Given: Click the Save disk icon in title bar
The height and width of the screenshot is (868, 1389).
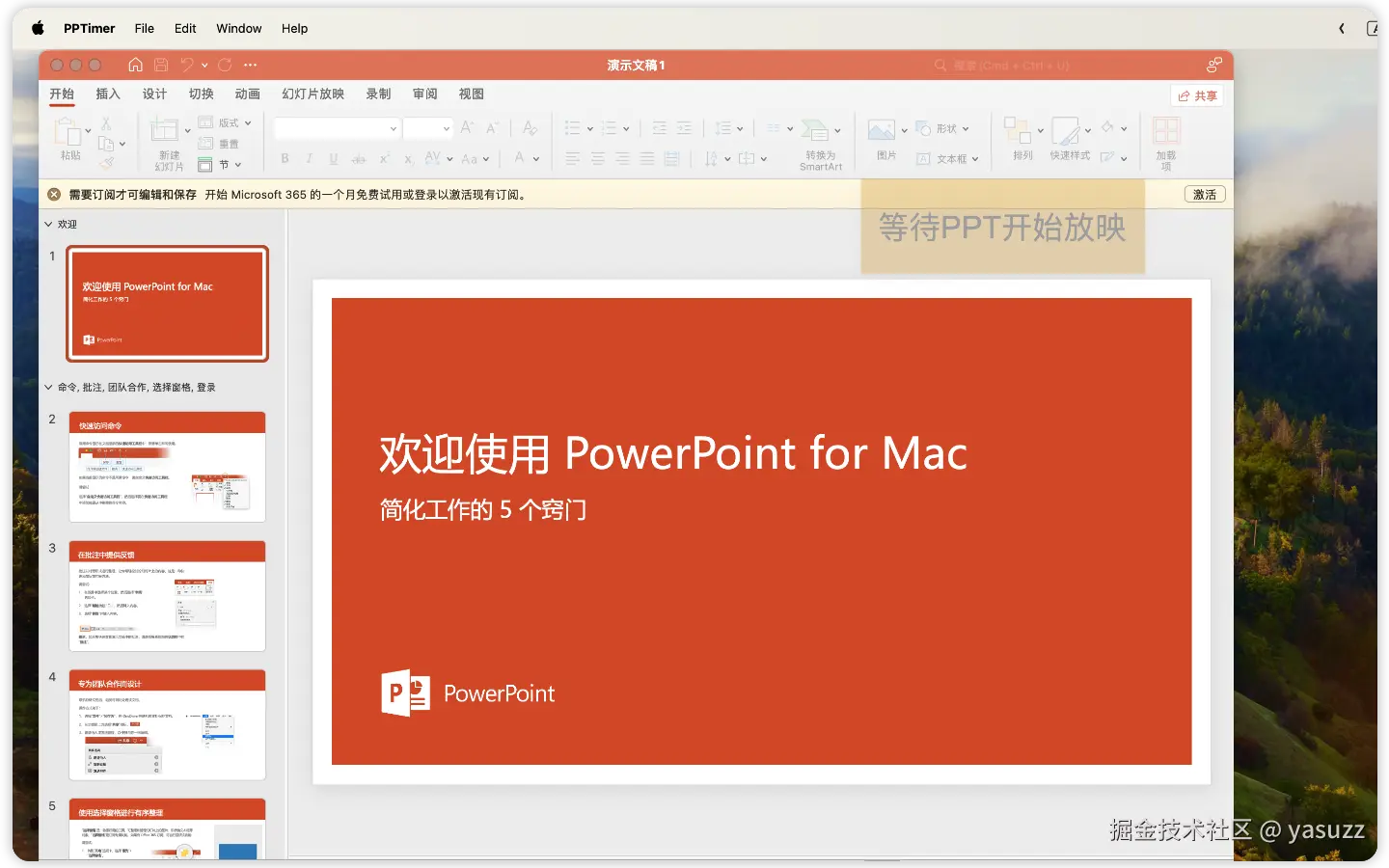Looking at the screenshot, I should (x=161, y=65).
